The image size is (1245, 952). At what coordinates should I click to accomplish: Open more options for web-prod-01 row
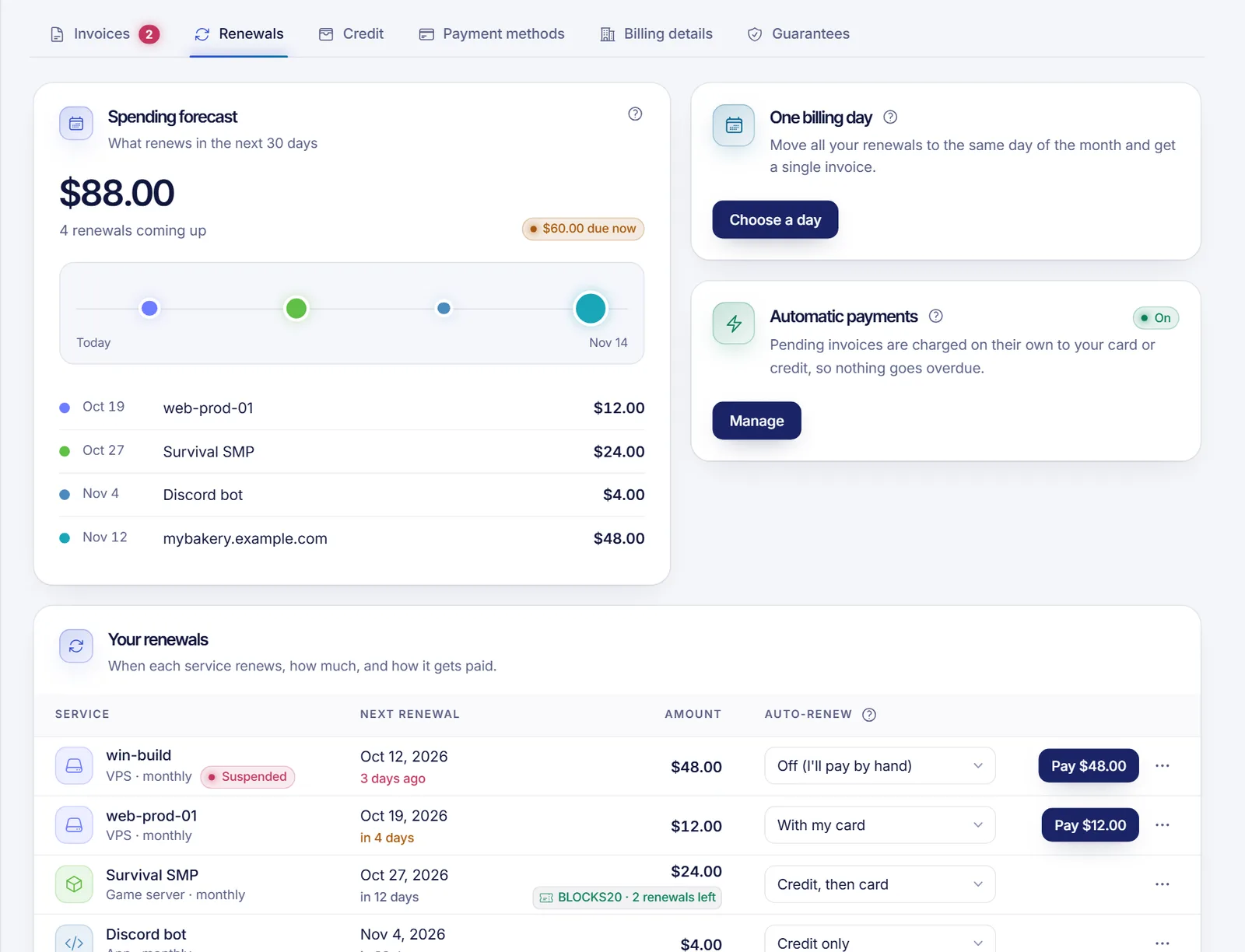pyautogui.click(x=1163, y=825)
